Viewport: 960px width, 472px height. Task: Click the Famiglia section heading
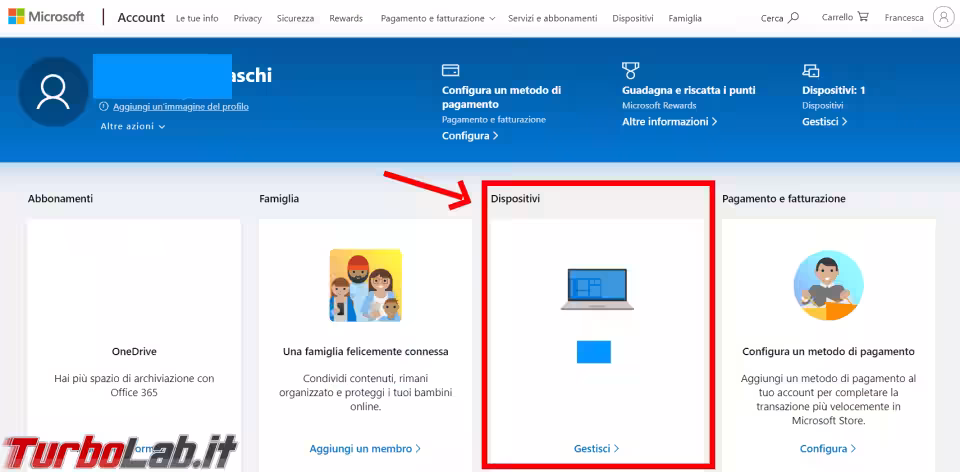pyautogui.click(x=279, y=198)
